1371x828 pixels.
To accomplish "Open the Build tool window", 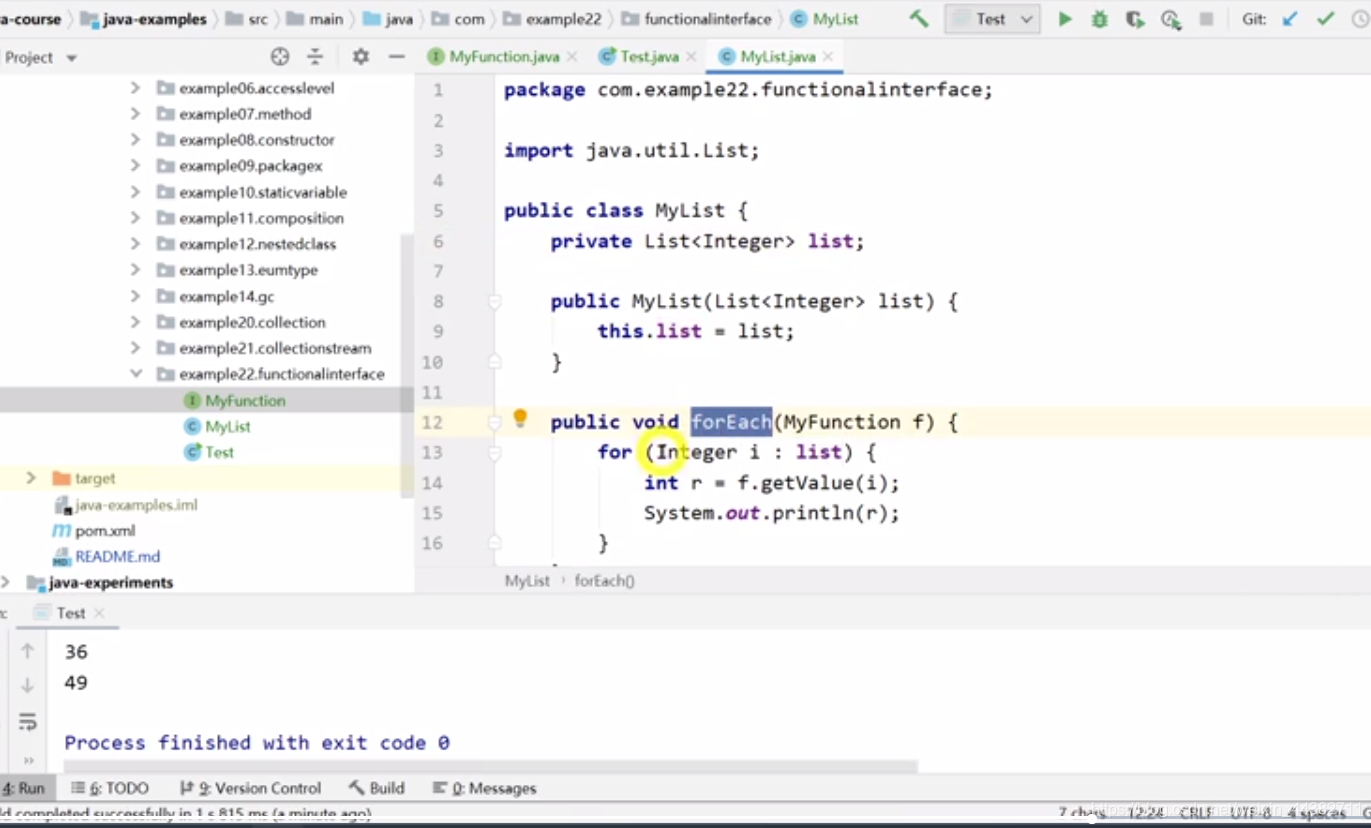I will 377,788.
